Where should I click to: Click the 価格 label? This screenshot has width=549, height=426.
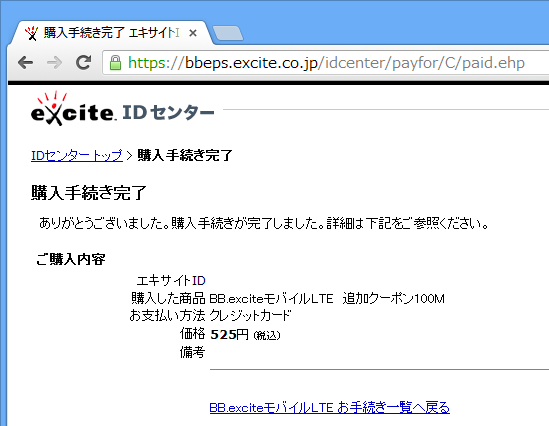click(193, 334)
